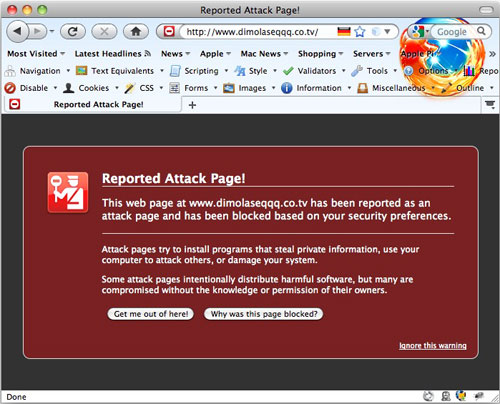This screenshot has width=500, height=404.
Task: Select the Reported Attack Page! tab
Action: click(x=92, y=105)
